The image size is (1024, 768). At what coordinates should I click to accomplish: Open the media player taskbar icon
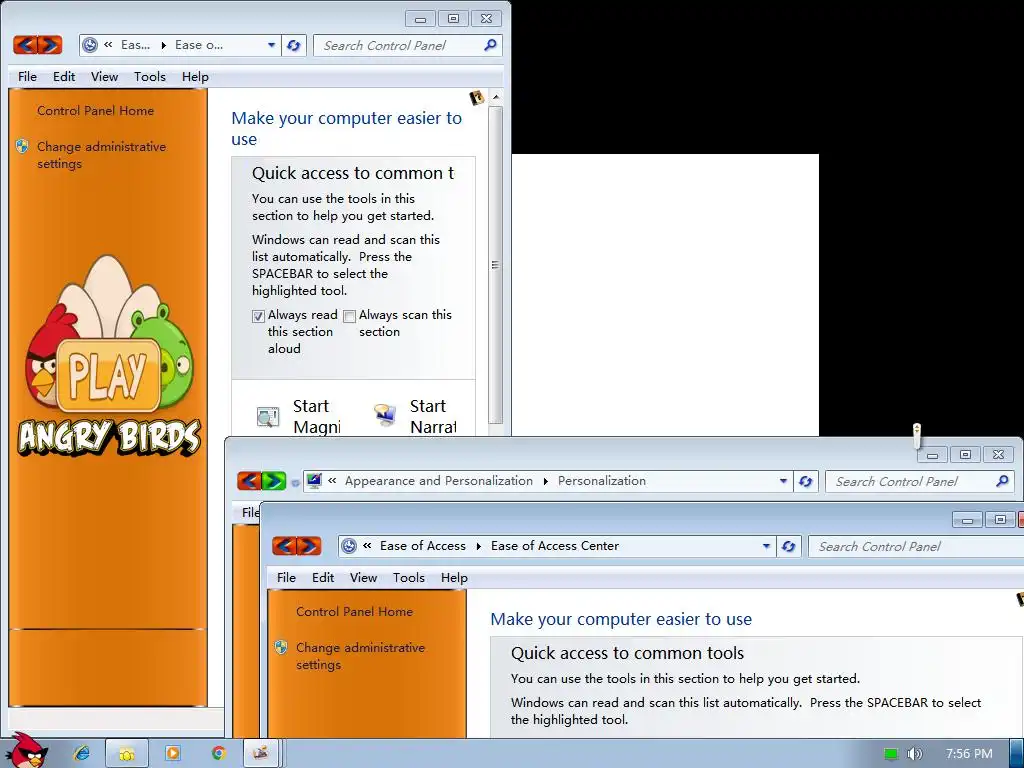pyautogui.click(x=172, y=754)
